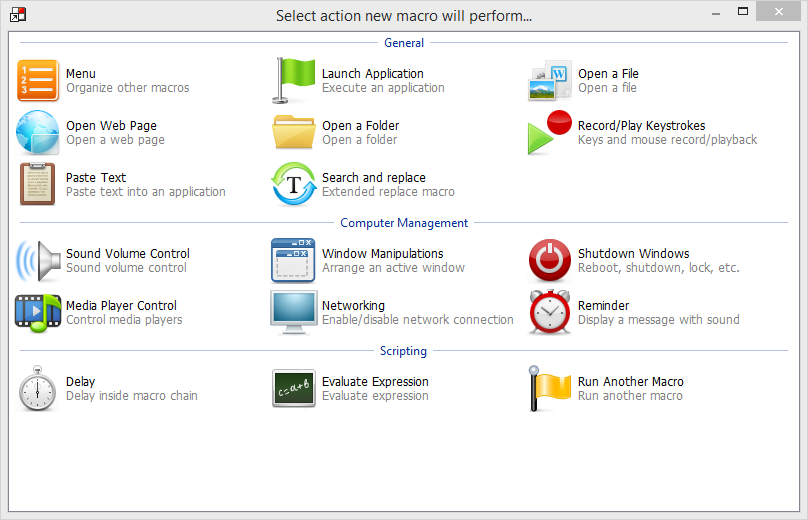Select the chalkboard Evaluate Expression icon
This screenshot has width=808, height=520.
click(293, 388)
